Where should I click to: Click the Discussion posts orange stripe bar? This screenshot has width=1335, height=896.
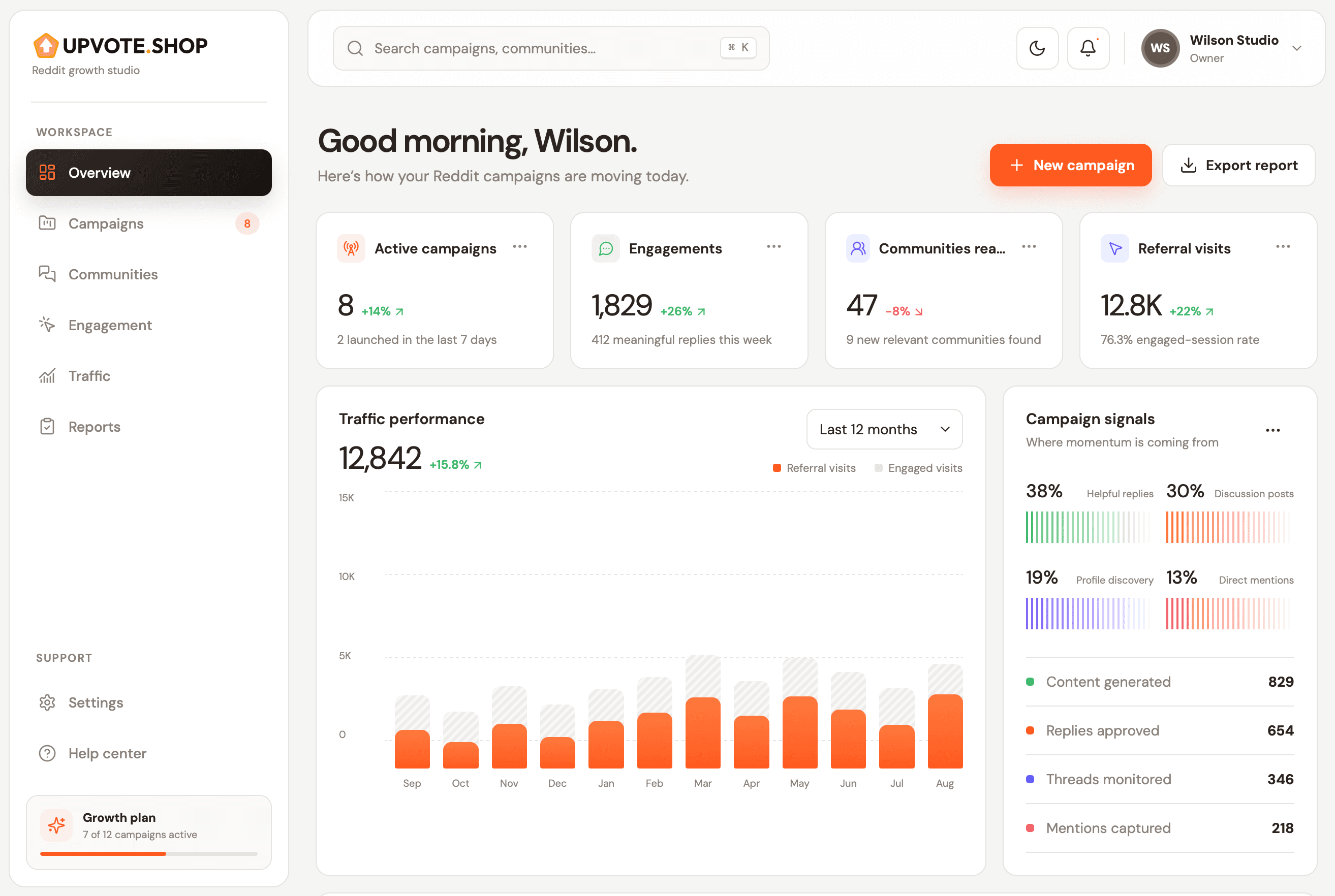pos(1229,527)
